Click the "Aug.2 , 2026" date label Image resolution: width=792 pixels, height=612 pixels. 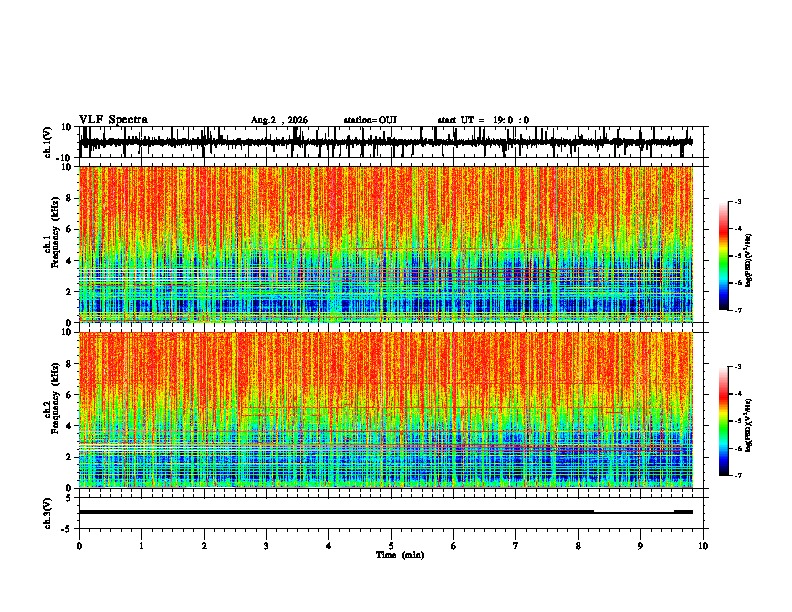coord(279,120)
